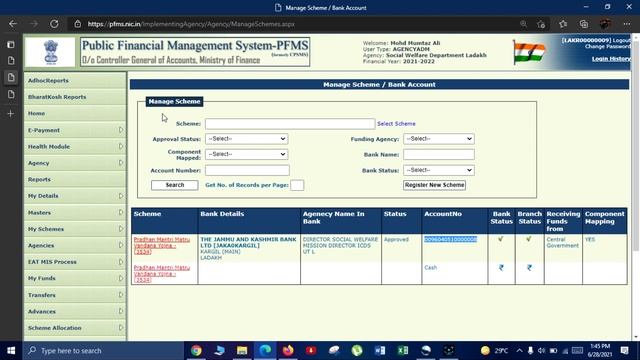Open Login History link
This screenshot has height=360, width=640.
pyautogui.click(x=611, y=59)
